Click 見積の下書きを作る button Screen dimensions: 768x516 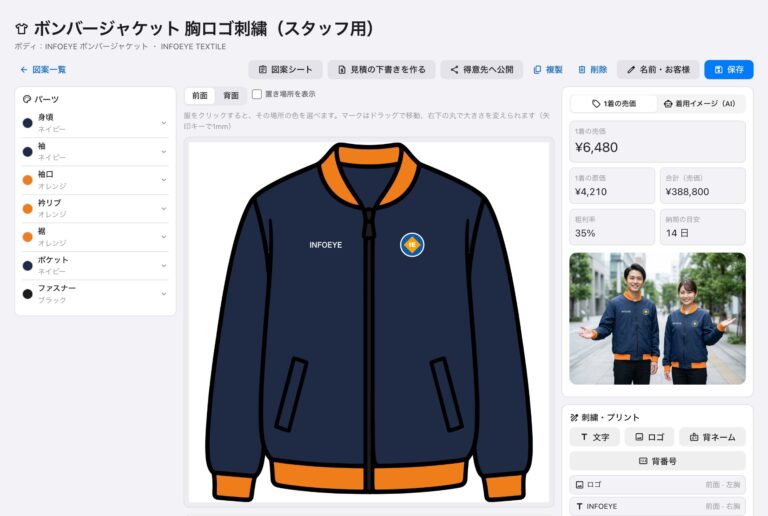tap(382, 70)
